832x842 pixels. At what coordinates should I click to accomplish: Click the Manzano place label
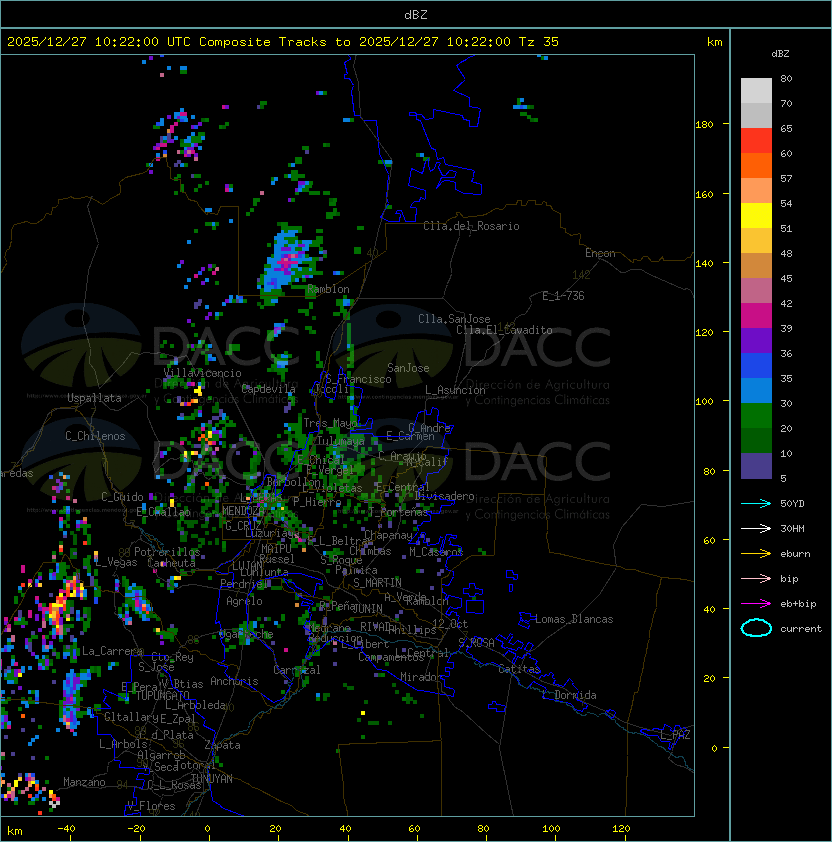(84, 782)
